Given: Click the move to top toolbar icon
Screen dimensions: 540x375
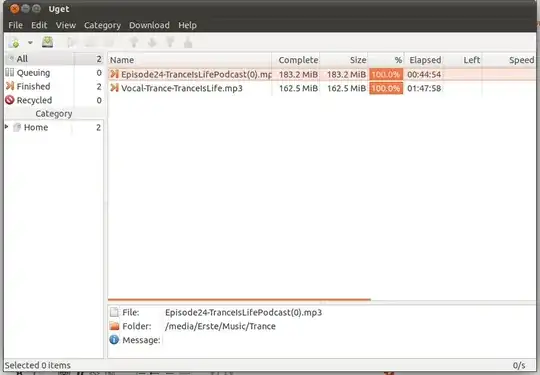Looking at the screenshot, I should coord(170,42).
